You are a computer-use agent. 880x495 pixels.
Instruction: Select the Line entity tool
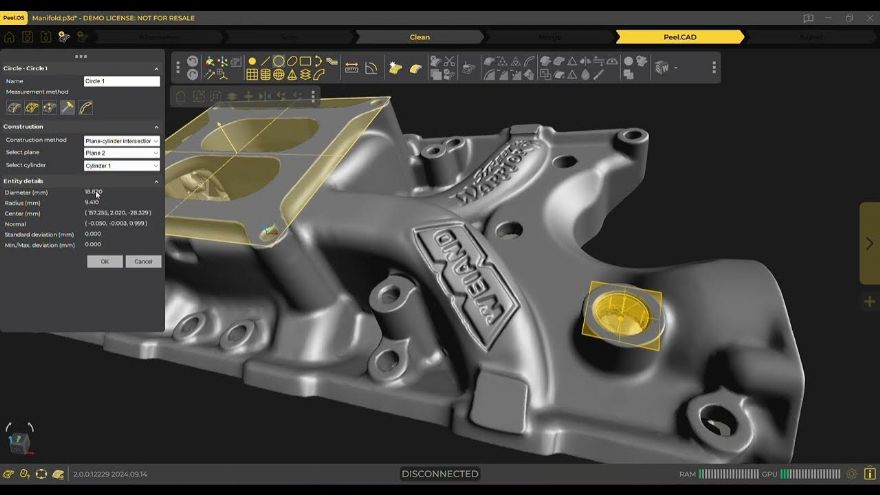coord(265,61)
